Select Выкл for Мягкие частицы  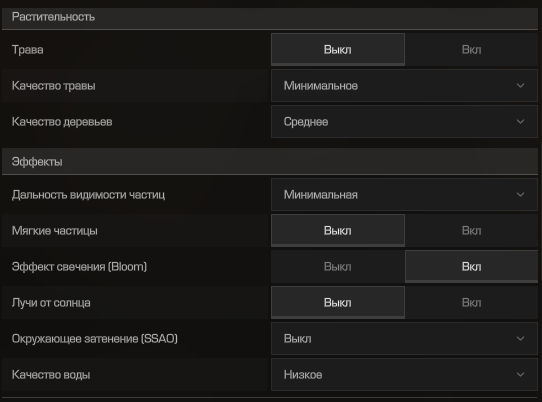(338, 231)
